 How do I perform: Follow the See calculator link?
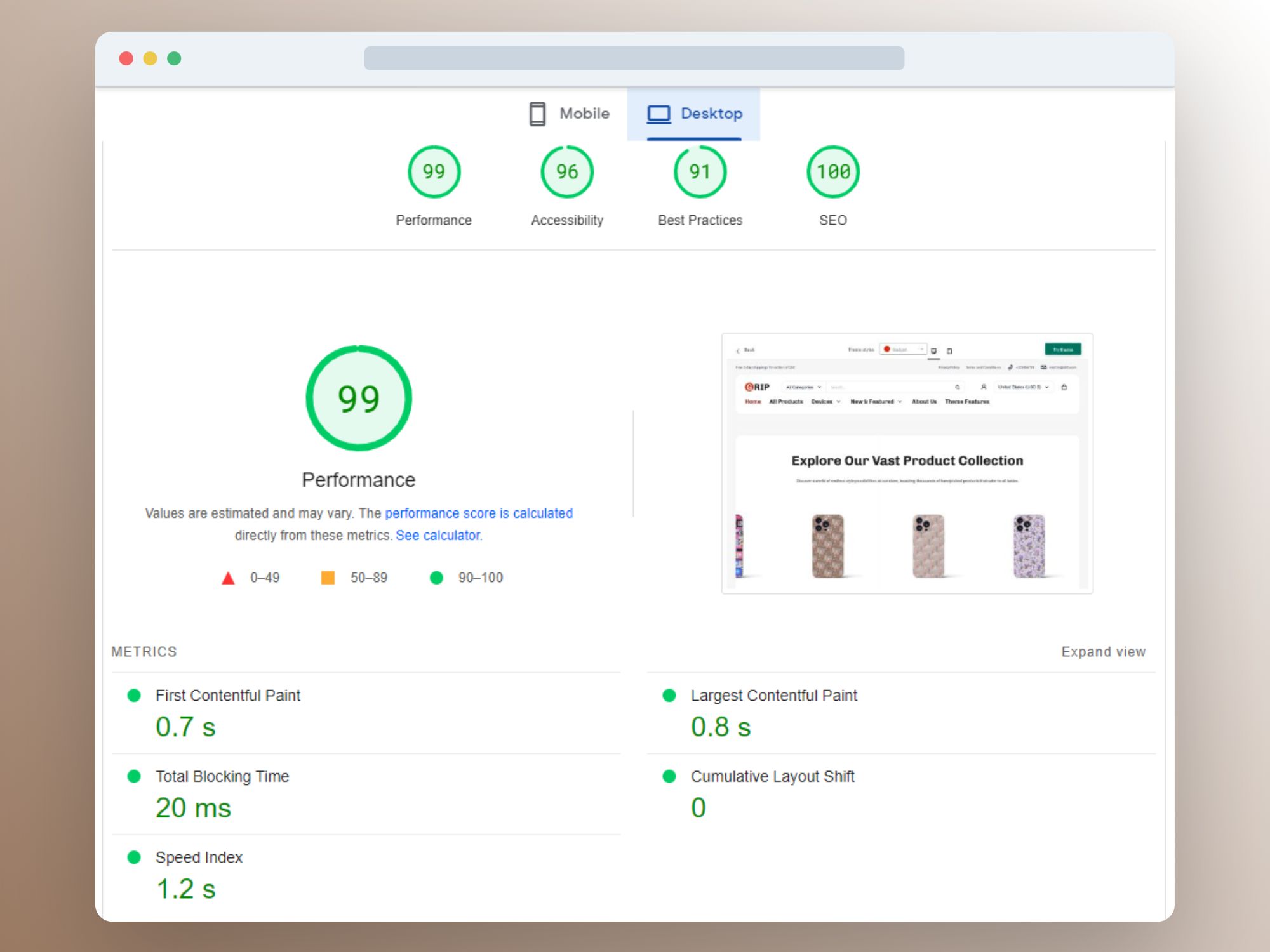point(438,535)
